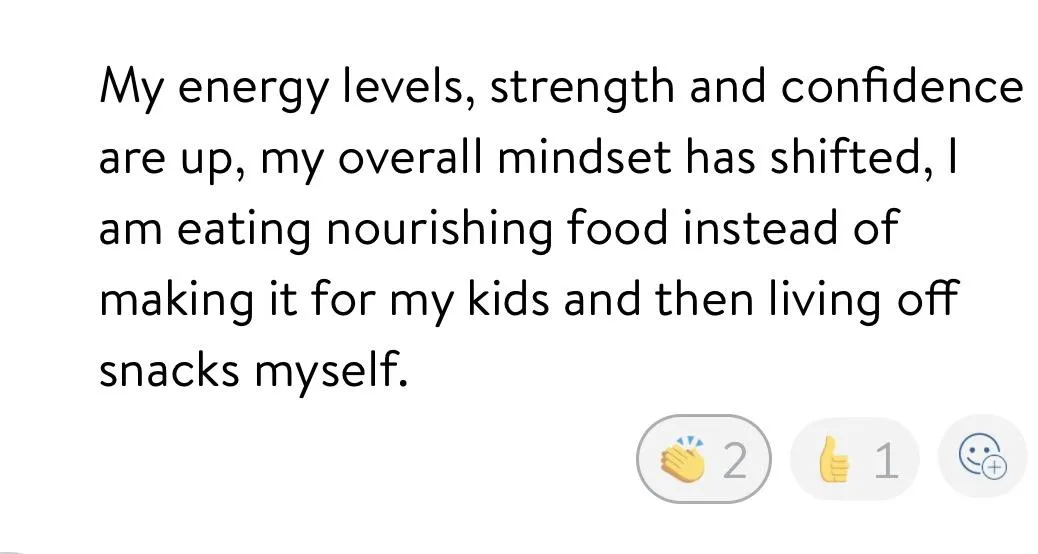Viewport: 1038px width, 554px height.
Task: Click the thumbs up count 1
Action: point(884,461)
